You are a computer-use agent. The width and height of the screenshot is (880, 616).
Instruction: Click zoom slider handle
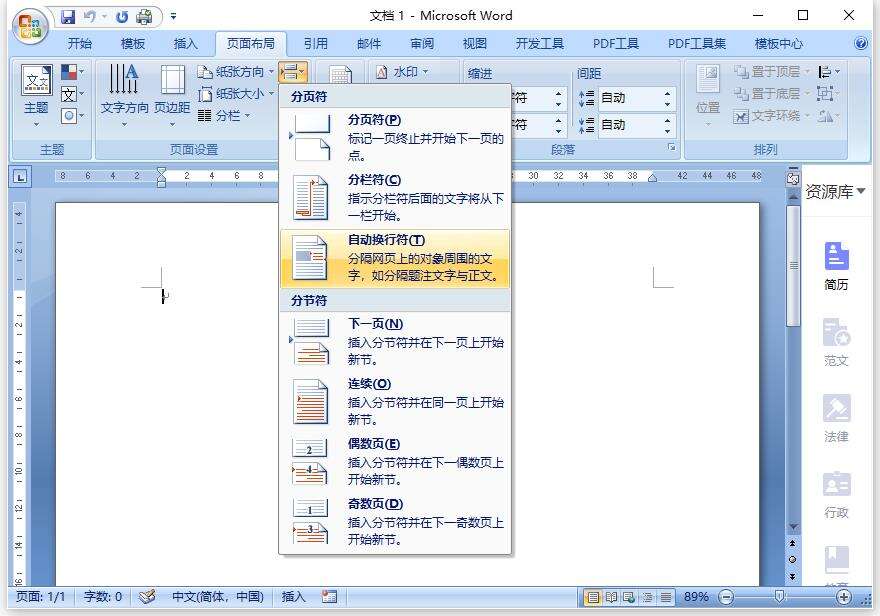point(779,597)
